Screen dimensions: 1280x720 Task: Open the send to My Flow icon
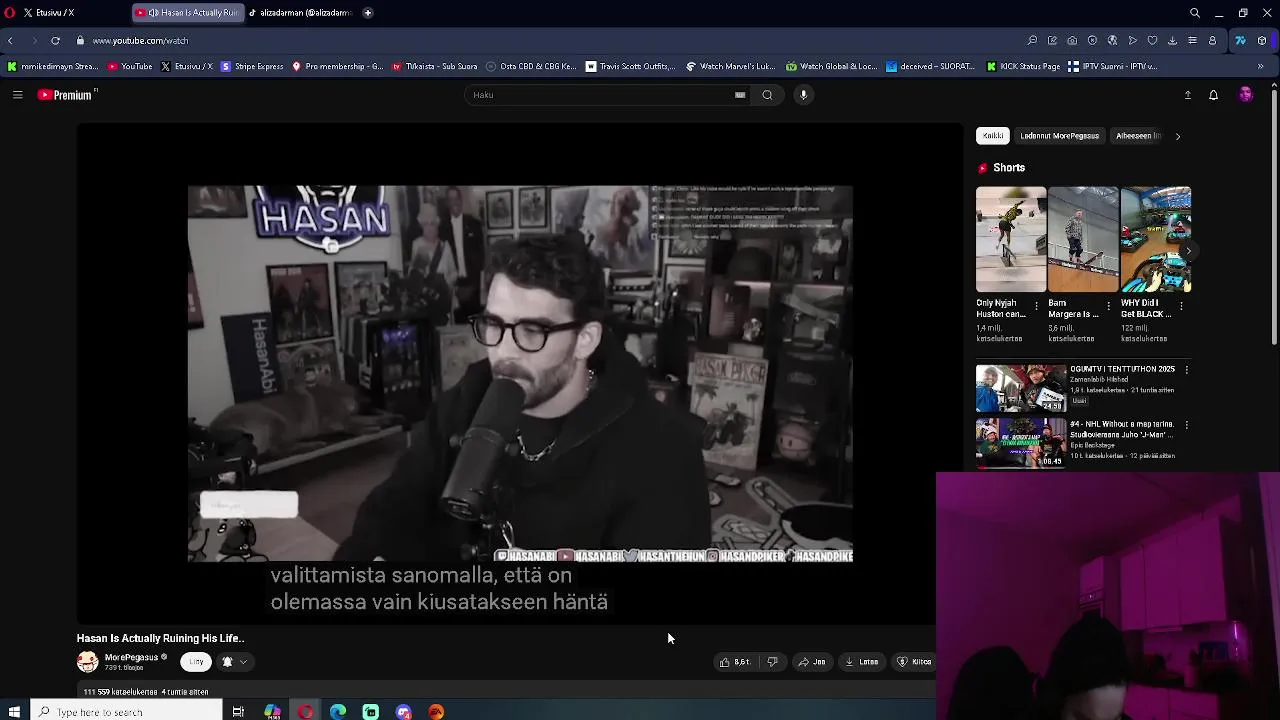(x=1132, y=41)
